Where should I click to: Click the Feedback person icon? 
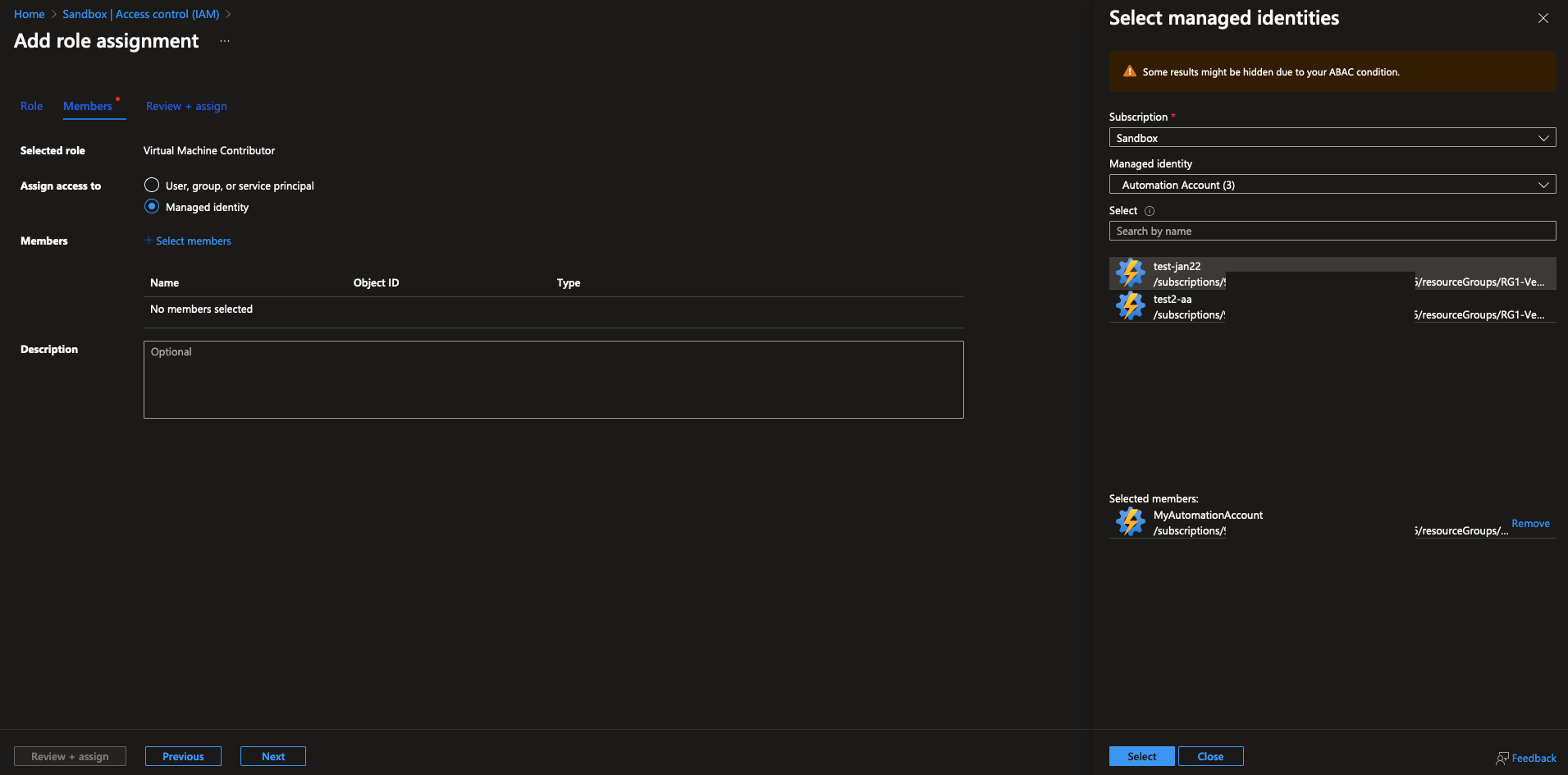(1502, 759)
